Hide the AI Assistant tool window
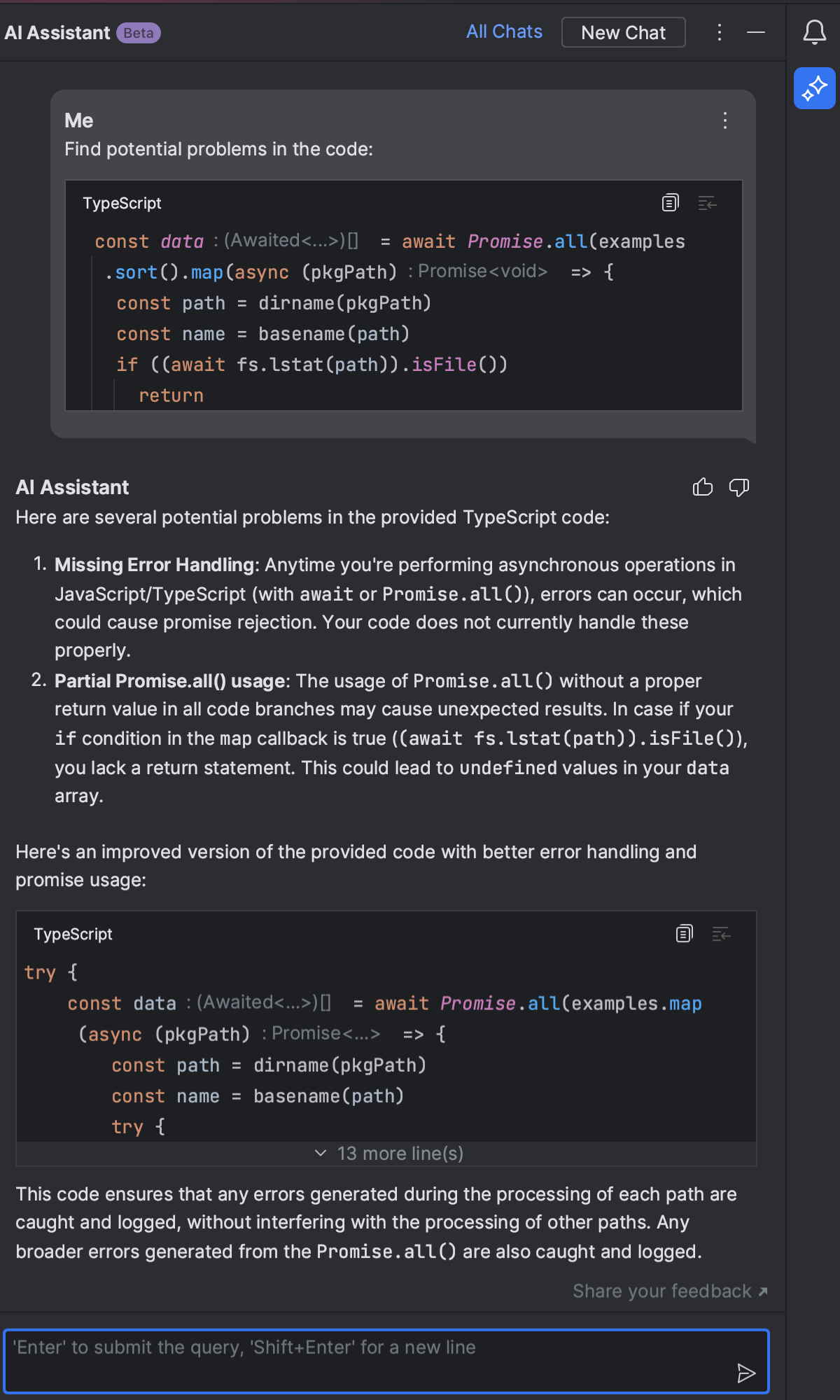The image size is (840, 1400). tap(756, 32)
